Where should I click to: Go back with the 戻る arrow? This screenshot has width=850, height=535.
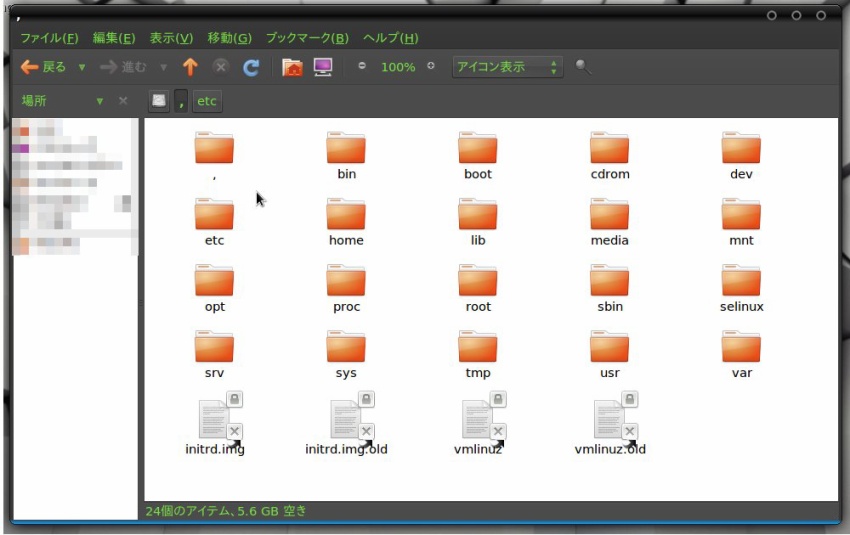click(x=43, y=67)
